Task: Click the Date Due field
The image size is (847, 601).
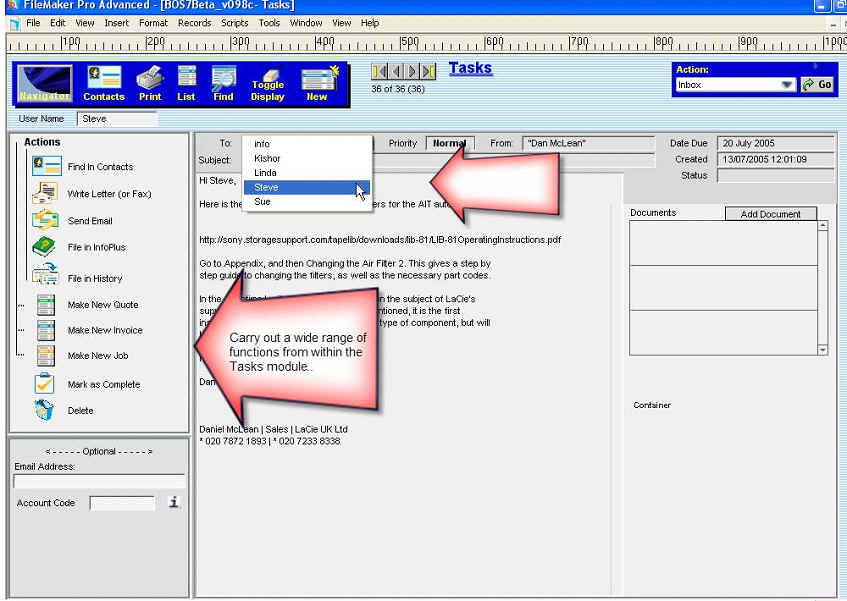Action: 775,143
